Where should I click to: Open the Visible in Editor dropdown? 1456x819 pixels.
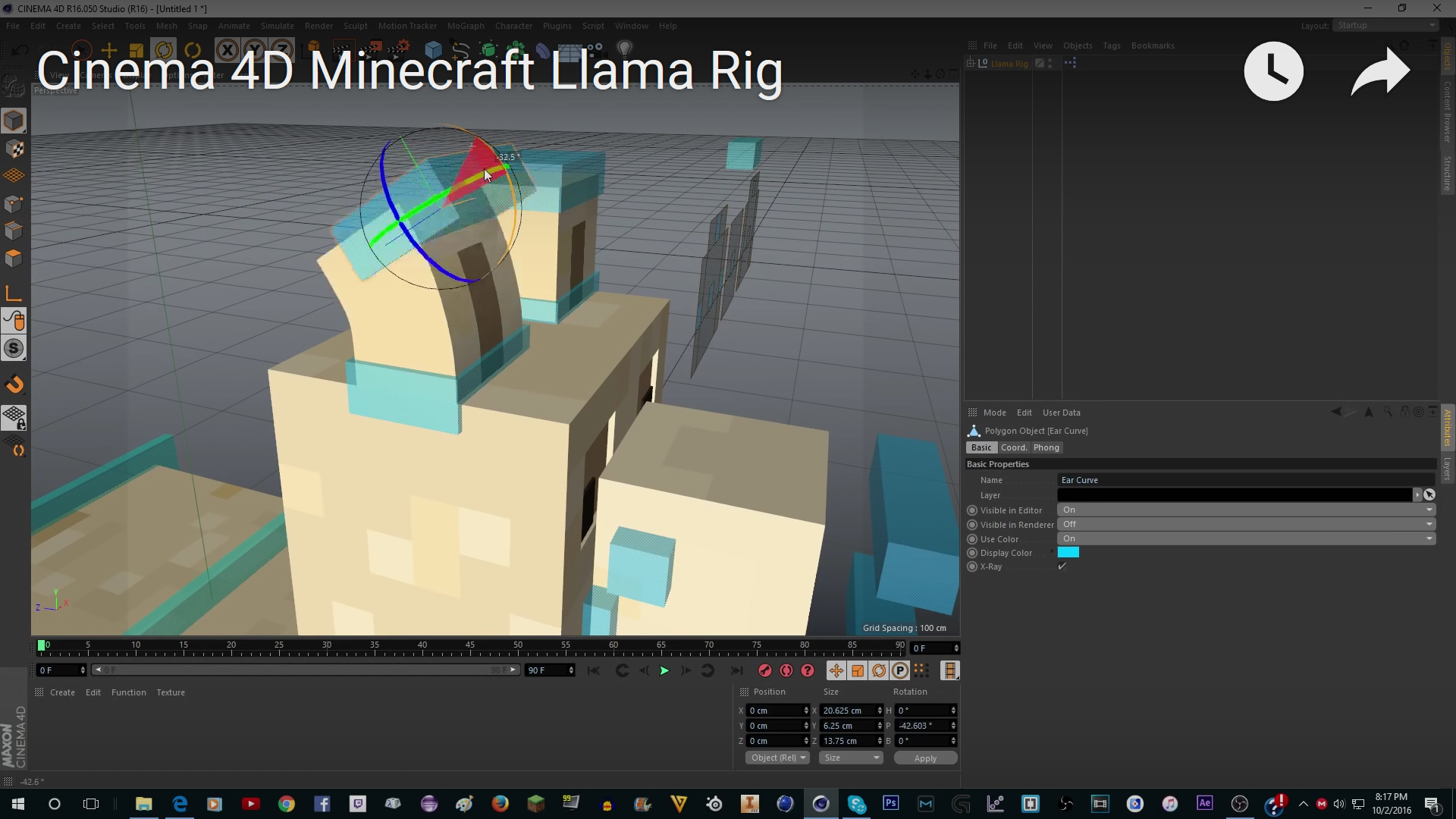(x=1247, y=510)
